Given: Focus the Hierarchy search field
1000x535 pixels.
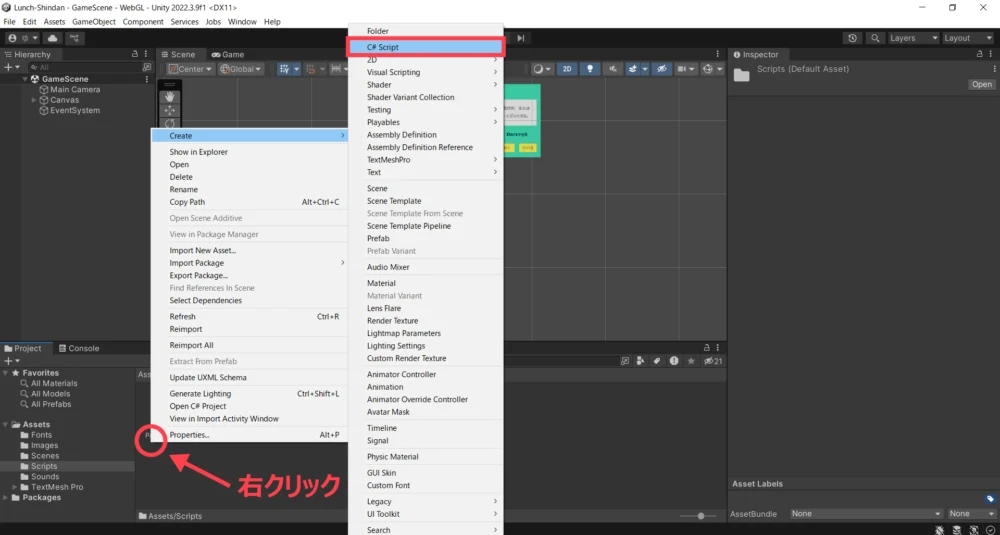Looking at the screenshot, I should (88, 67).
